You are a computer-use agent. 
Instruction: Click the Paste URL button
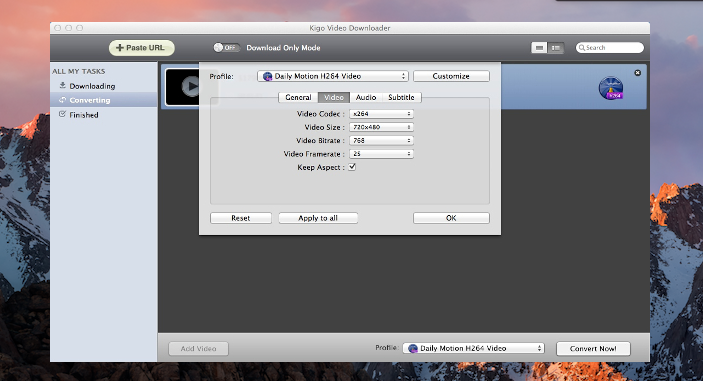(141, 48)
